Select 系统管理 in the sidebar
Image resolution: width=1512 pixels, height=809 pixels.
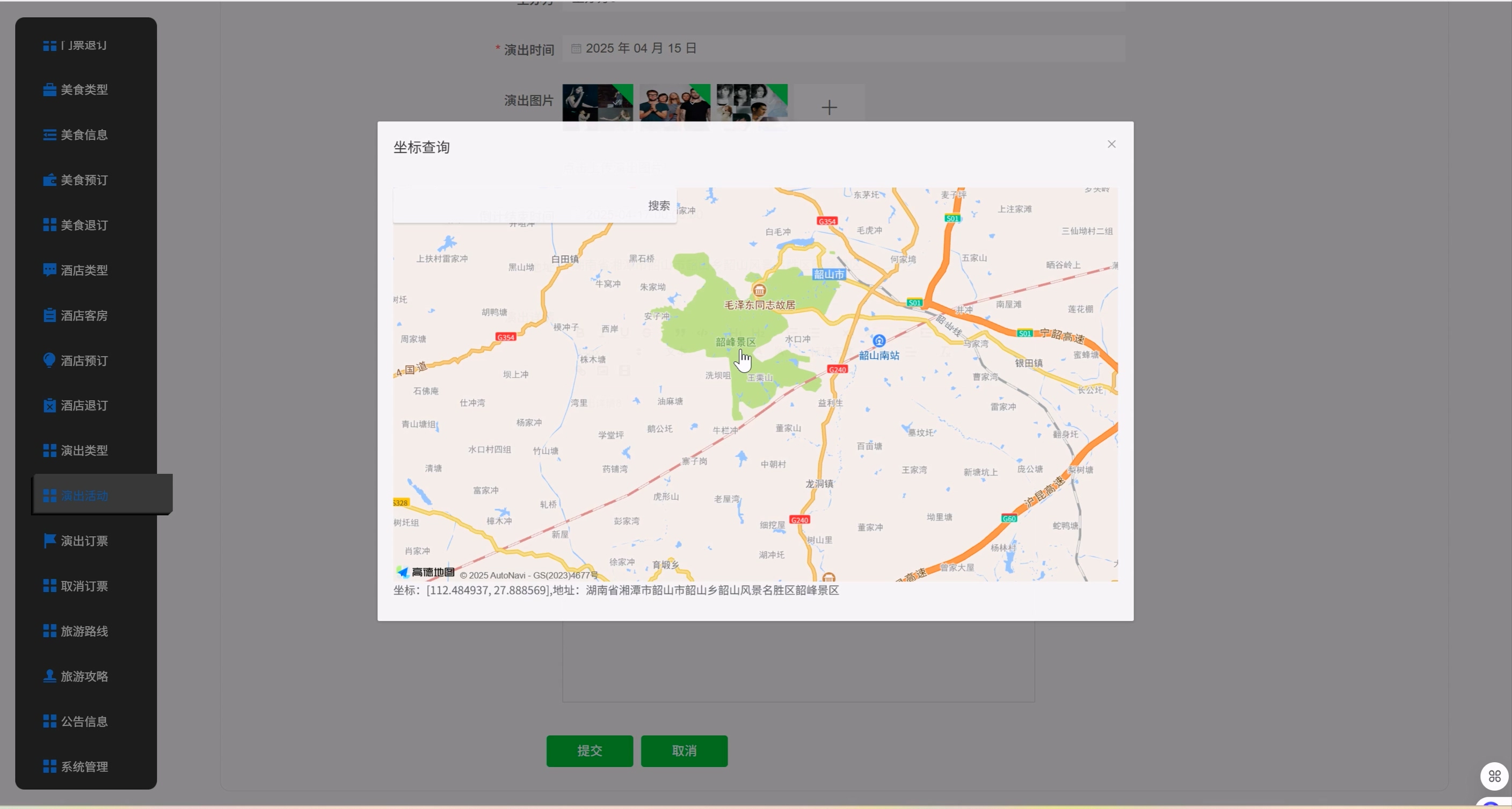coord(84,767)
